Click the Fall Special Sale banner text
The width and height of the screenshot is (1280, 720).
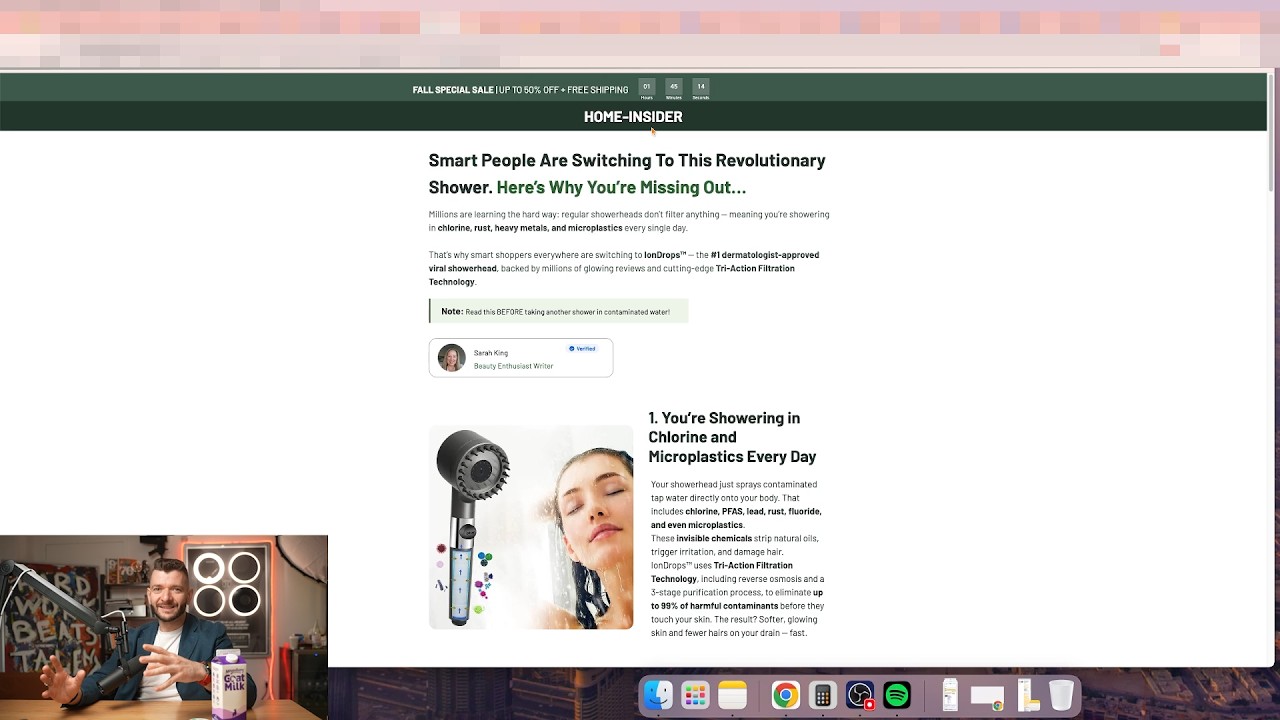[520, 90]
